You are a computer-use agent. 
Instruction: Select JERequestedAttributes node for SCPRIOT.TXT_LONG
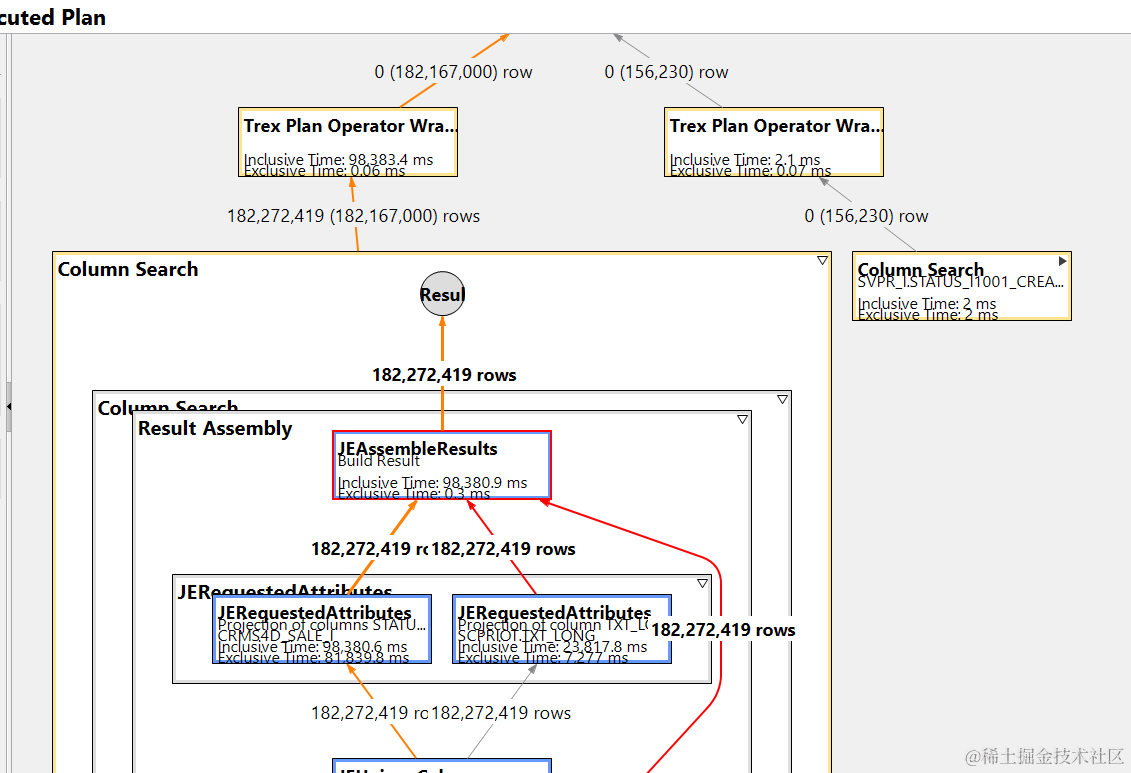(562, 629)
